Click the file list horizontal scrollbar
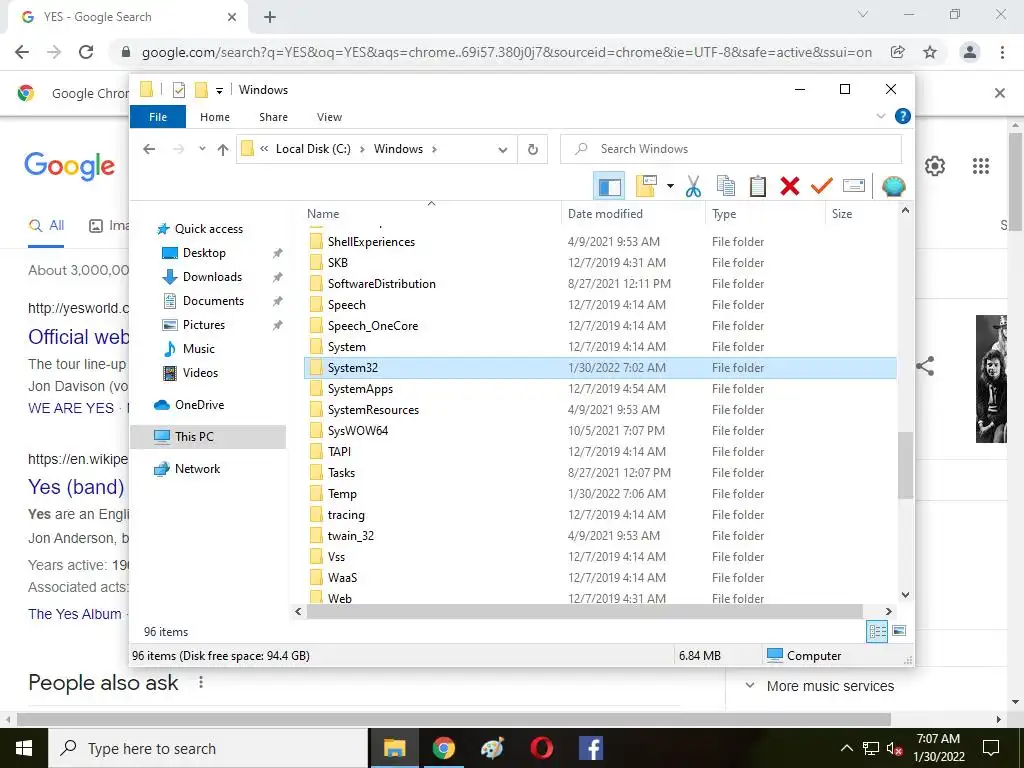The width and height of the screenshot is (1024, 768). tap(584, 611)
